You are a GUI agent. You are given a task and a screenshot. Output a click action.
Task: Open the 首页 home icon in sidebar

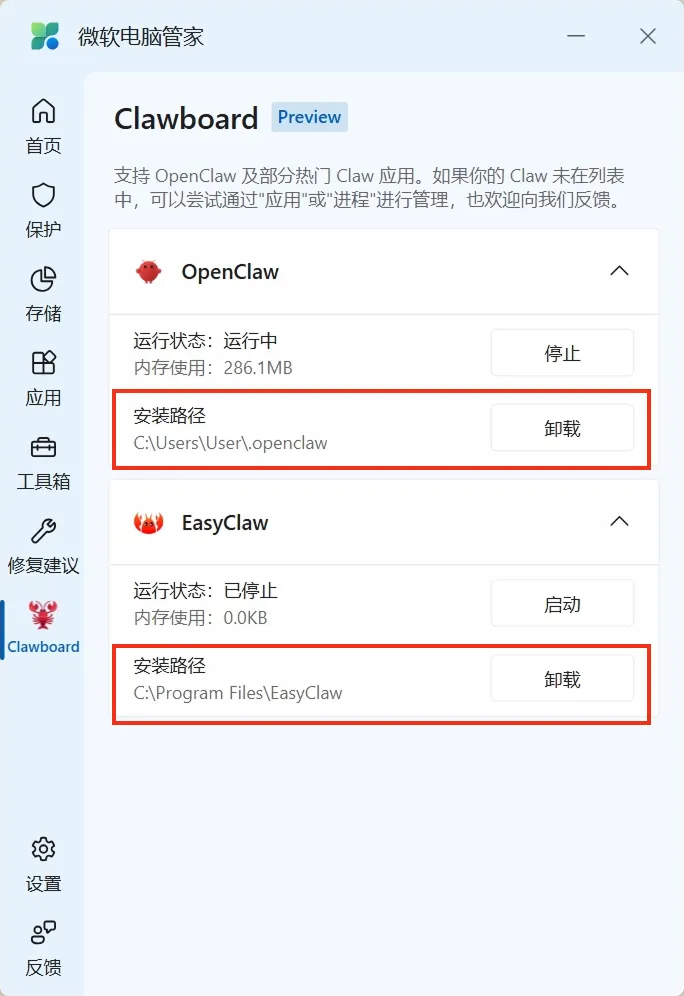[x=43, y=111]
